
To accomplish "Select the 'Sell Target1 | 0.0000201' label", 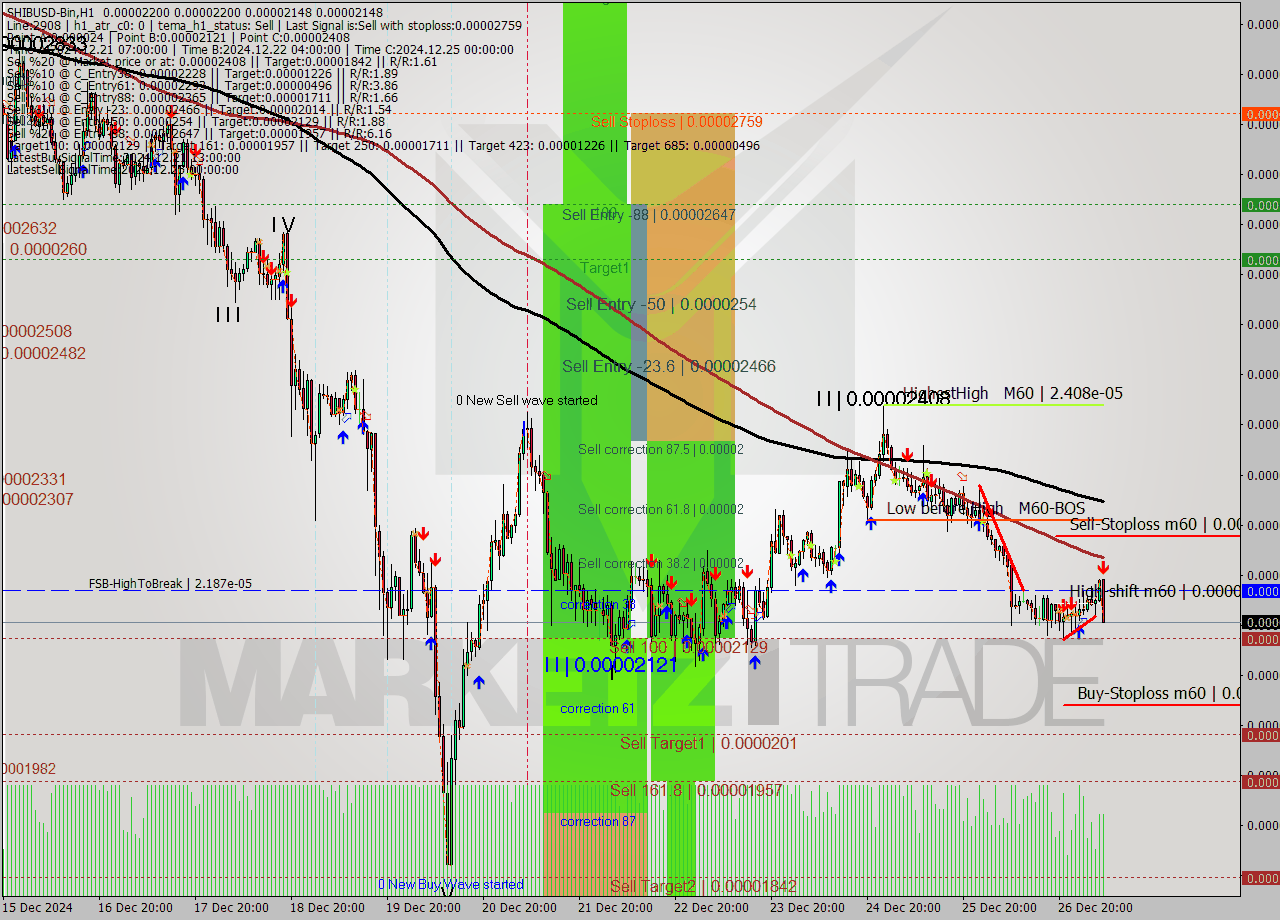I will point(708,743).
